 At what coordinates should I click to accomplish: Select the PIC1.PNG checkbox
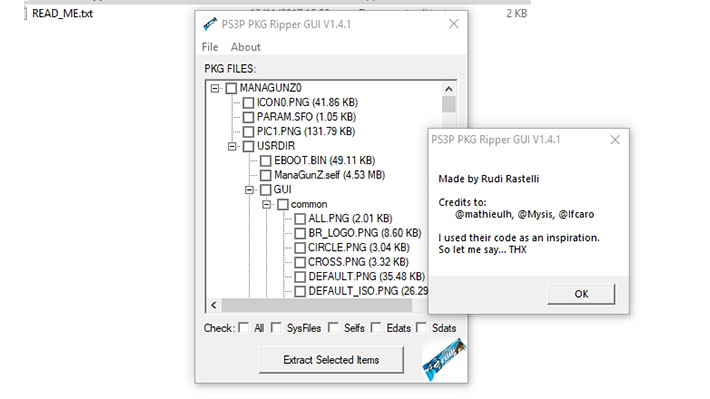pos(248,132)
